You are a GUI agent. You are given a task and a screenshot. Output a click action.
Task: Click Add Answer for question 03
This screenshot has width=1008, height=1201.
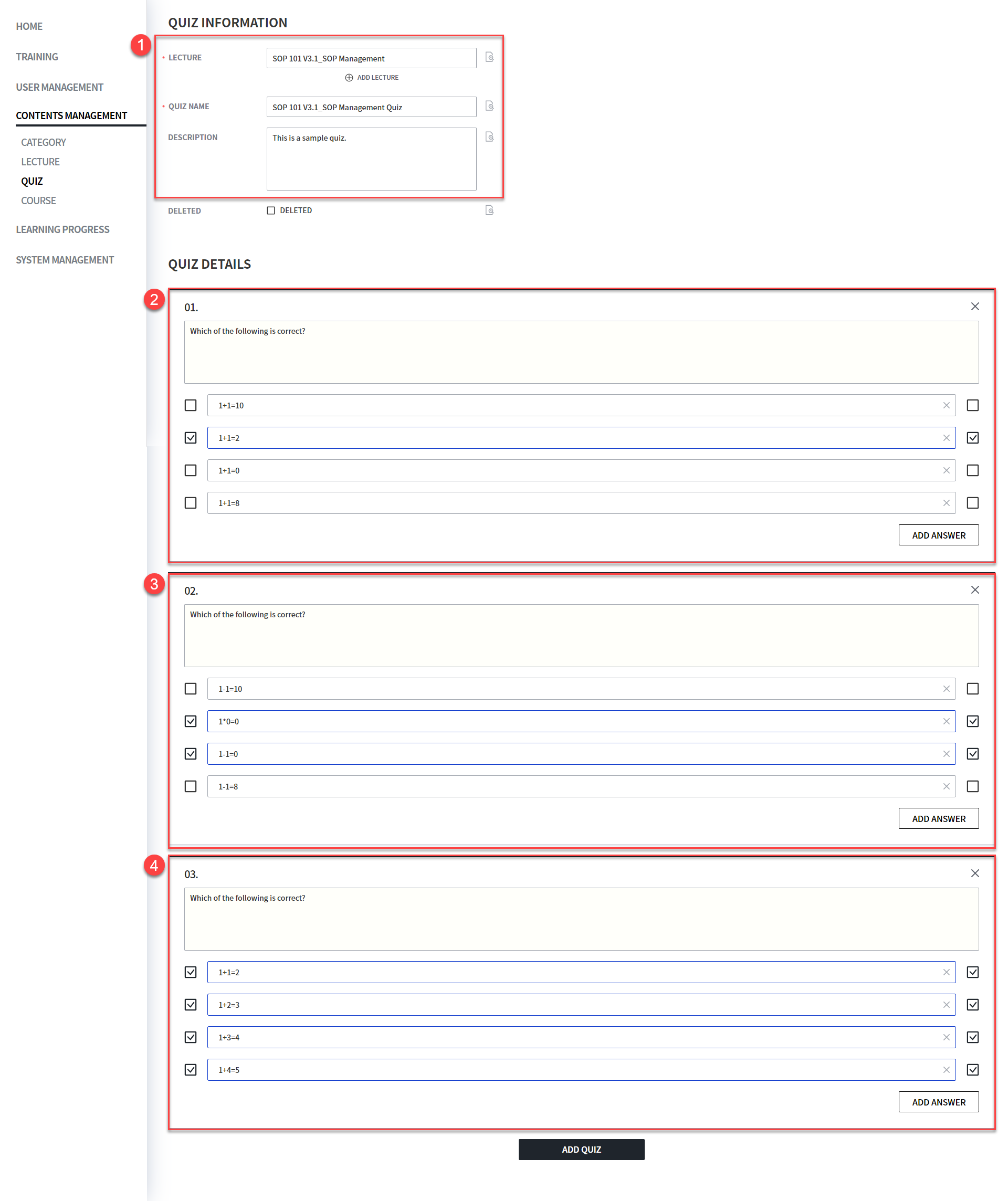pyautogui.click(x=938, y=1102)
